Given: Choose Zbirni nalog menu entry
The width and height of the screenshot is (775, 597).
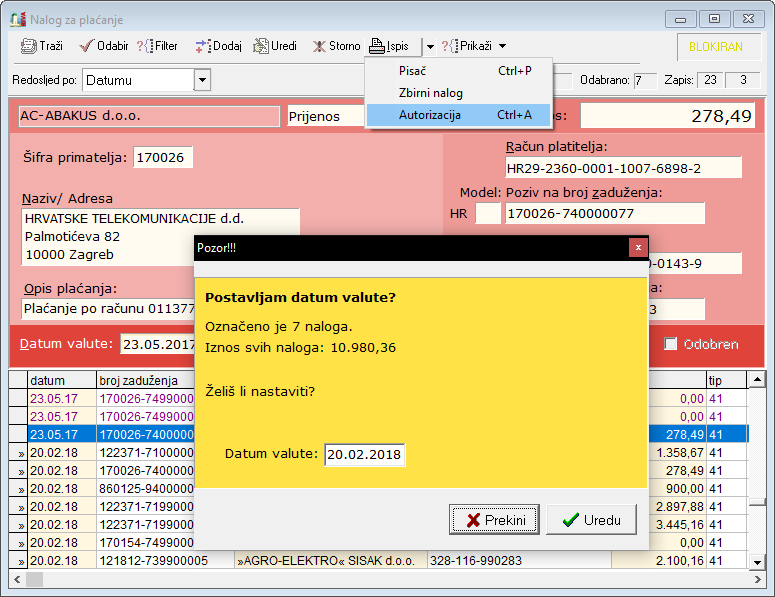Looking at the screenshot, I should click(x=431, y=93).
